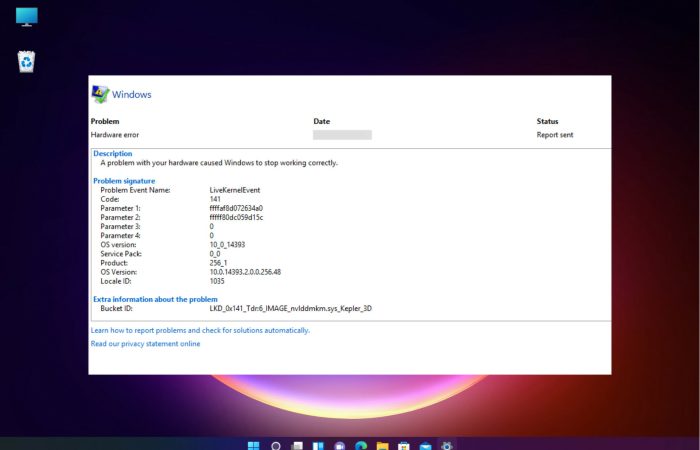Screen dimensions: 700x450
Task: Click the 'Problem' column header
Action: tap(105, 121)
